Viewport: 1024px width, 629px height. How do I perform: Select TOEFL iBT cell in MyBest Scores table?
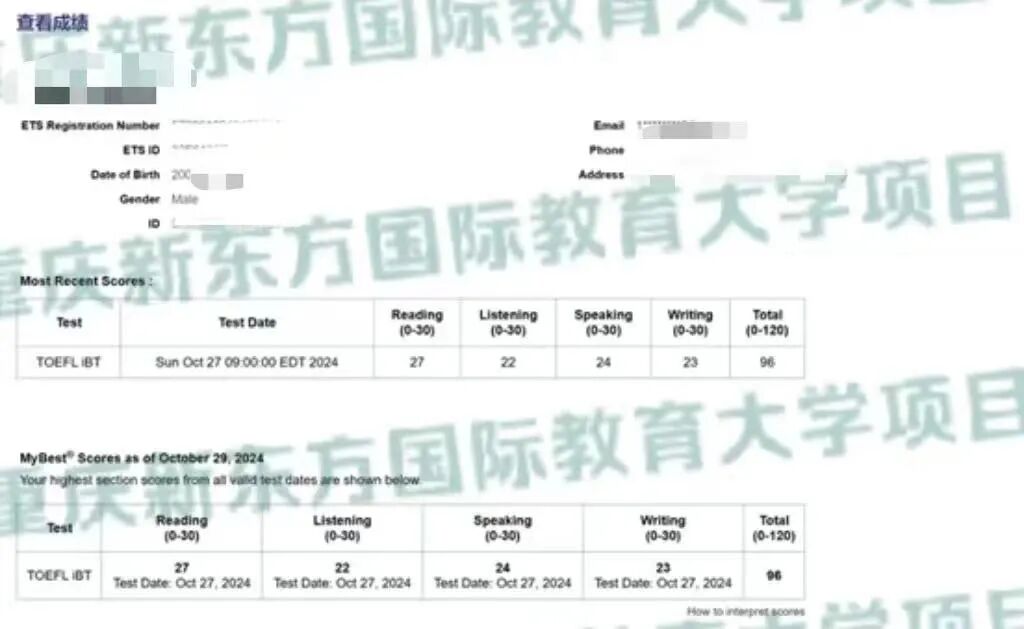pos(59,575)
